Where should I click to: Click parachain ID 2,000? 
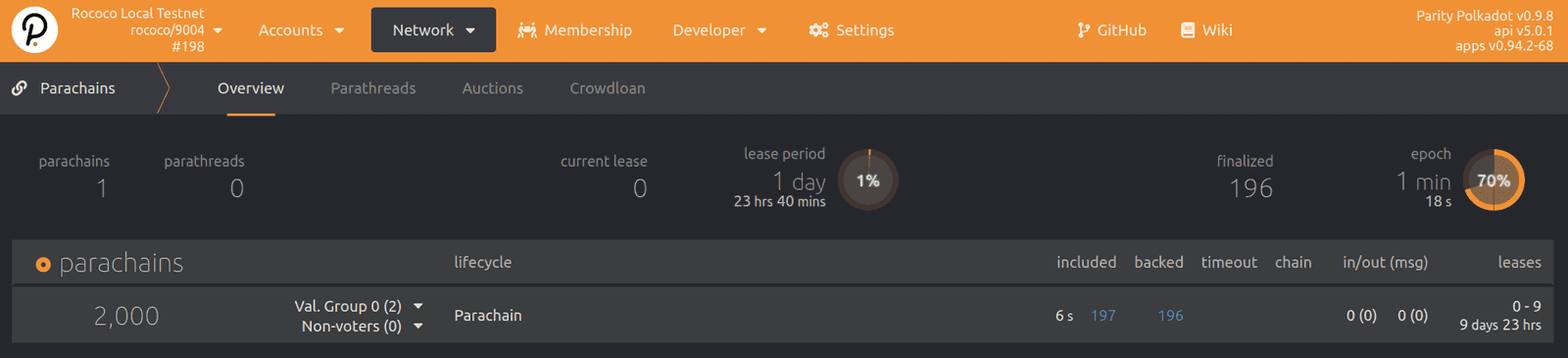(x=126, y=316)
